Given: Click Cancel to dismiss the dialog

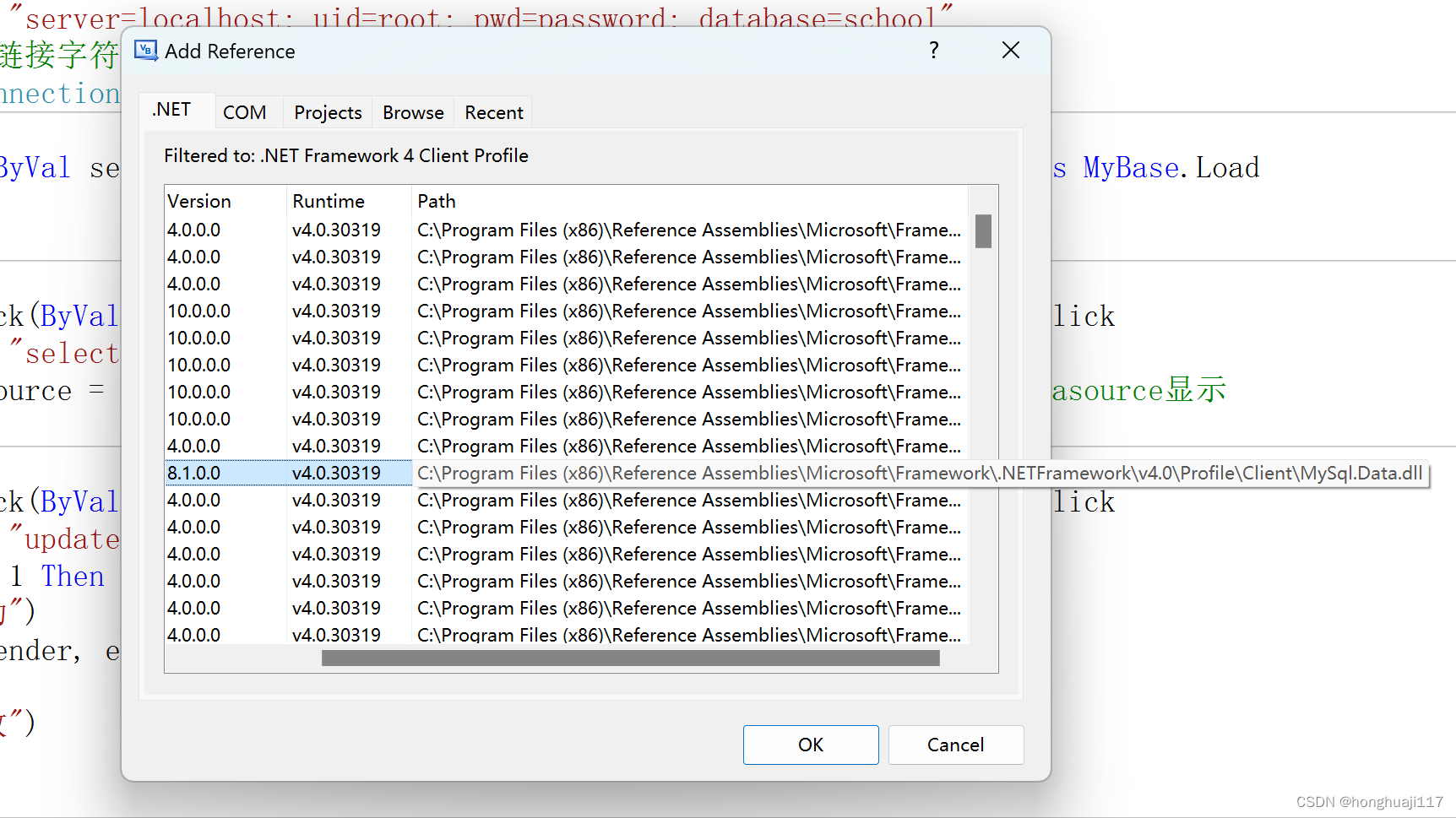Looking at the screenshot, I should click(955, 745).
